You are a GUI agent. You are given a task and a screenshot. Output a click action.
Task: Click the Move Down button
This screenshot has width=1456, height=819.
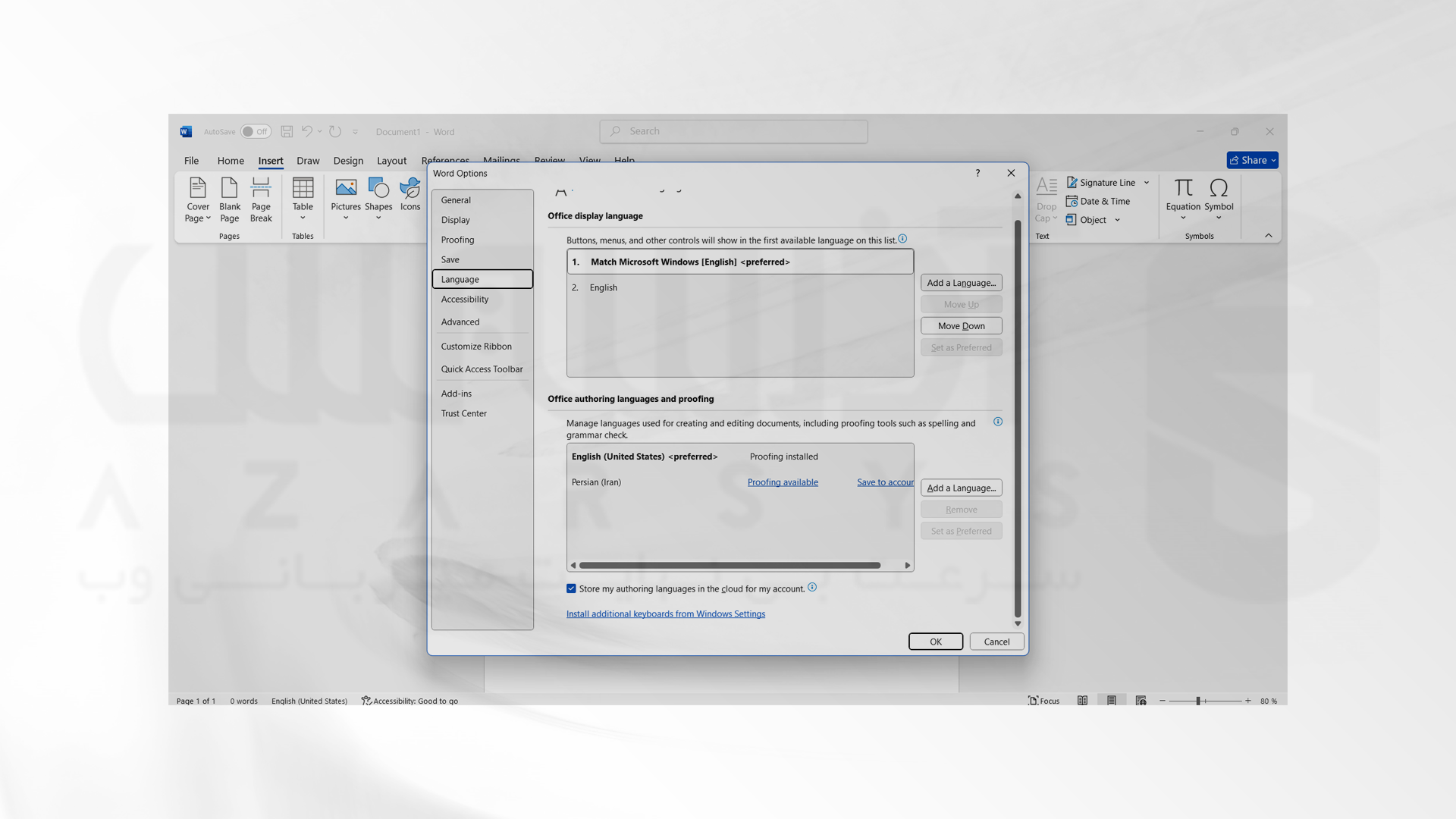click(x=961, y=326)
